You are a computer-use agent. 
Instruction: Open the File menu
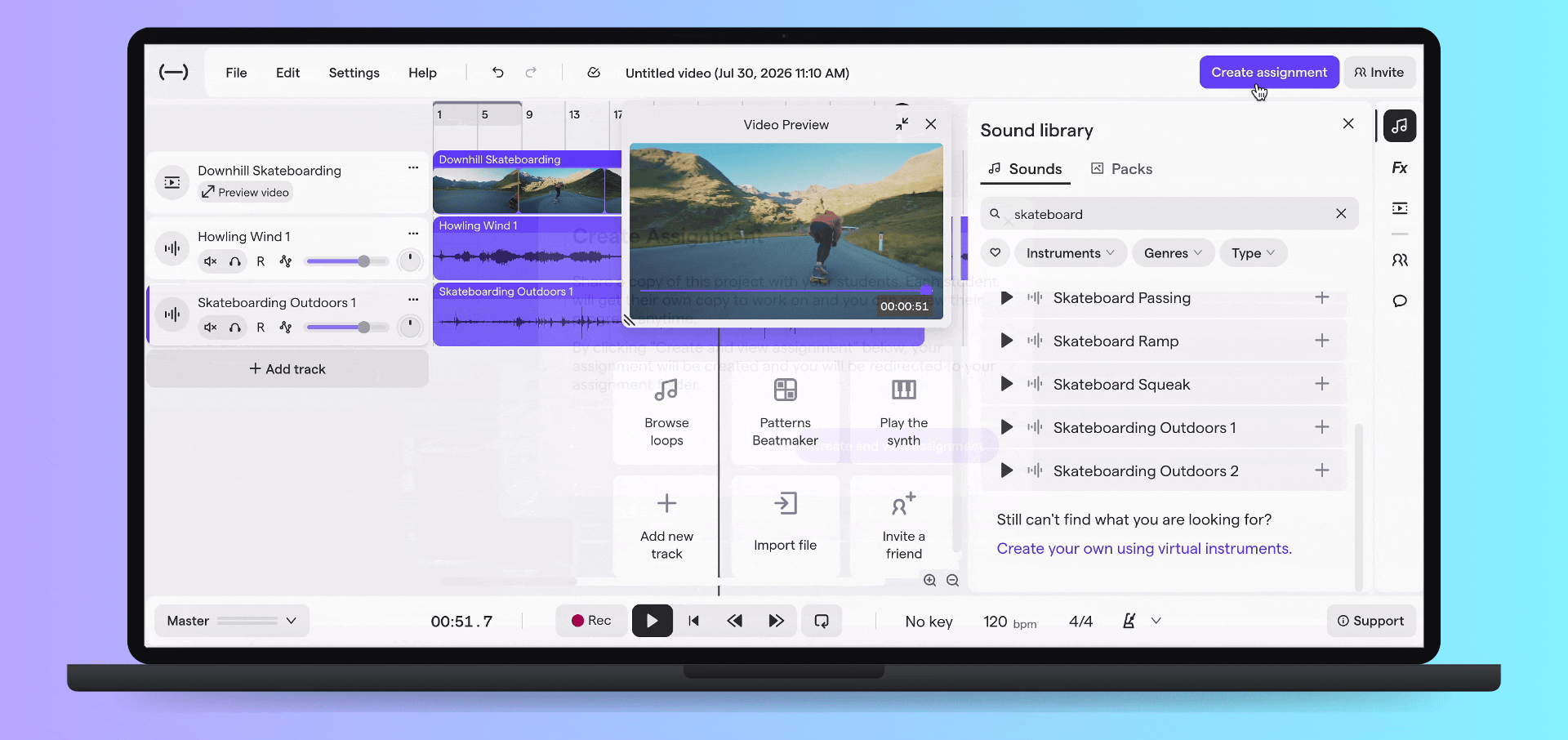[236, 73]
